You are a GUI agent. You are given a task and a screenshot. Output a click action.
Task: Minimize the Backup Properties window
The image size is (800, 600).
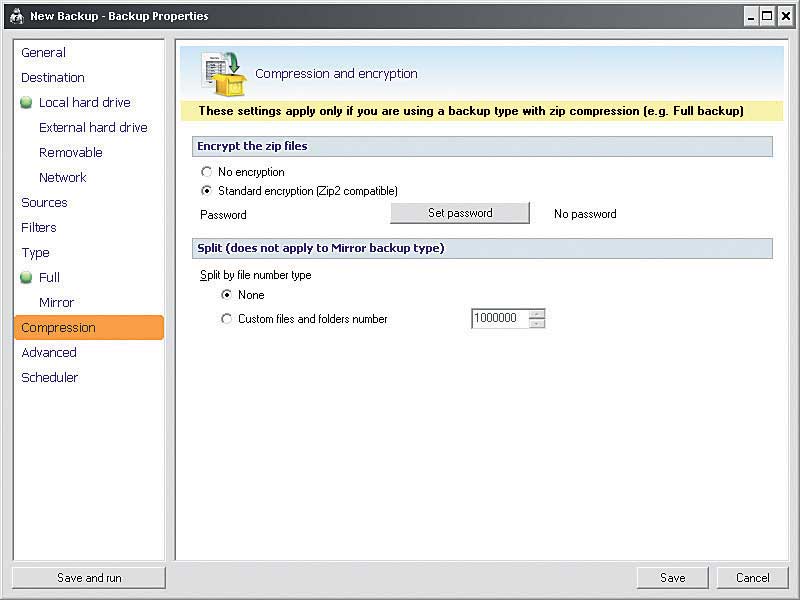(x=751, y=16)
